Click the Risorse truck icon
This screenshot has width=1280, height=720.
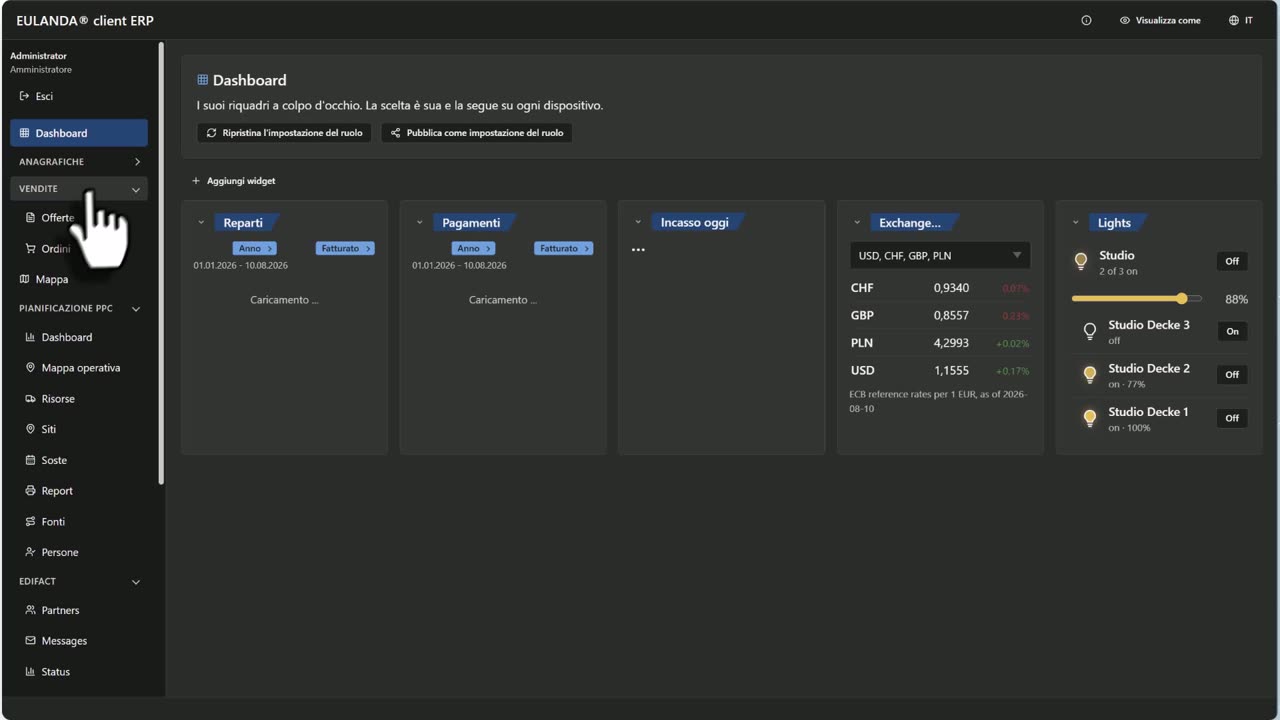31,399
